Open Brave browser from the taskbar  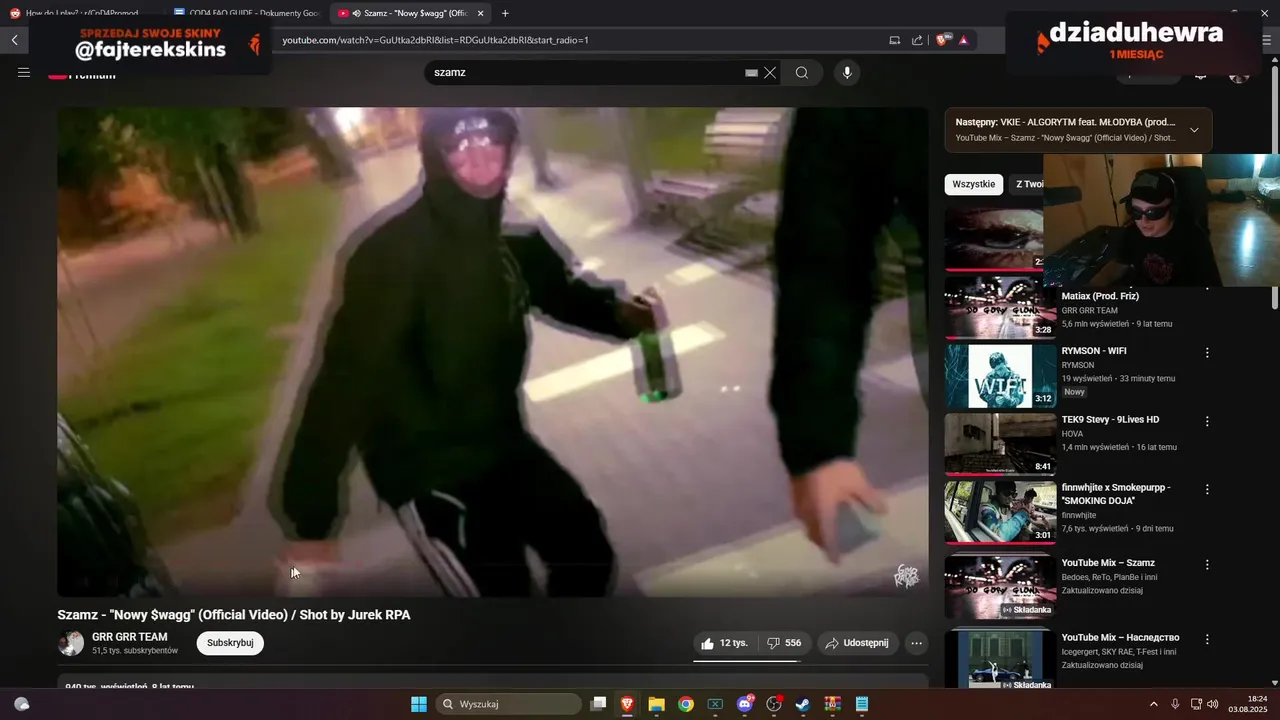pos(627,704)
